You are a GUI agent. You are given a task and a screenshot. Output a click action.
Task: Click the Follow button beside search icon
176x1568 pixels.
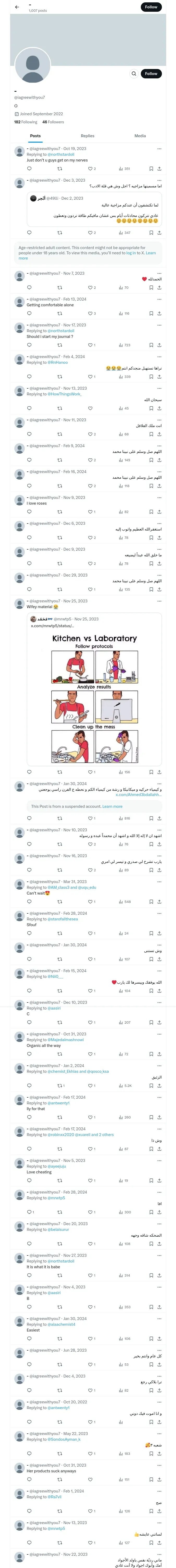[151, 74]
